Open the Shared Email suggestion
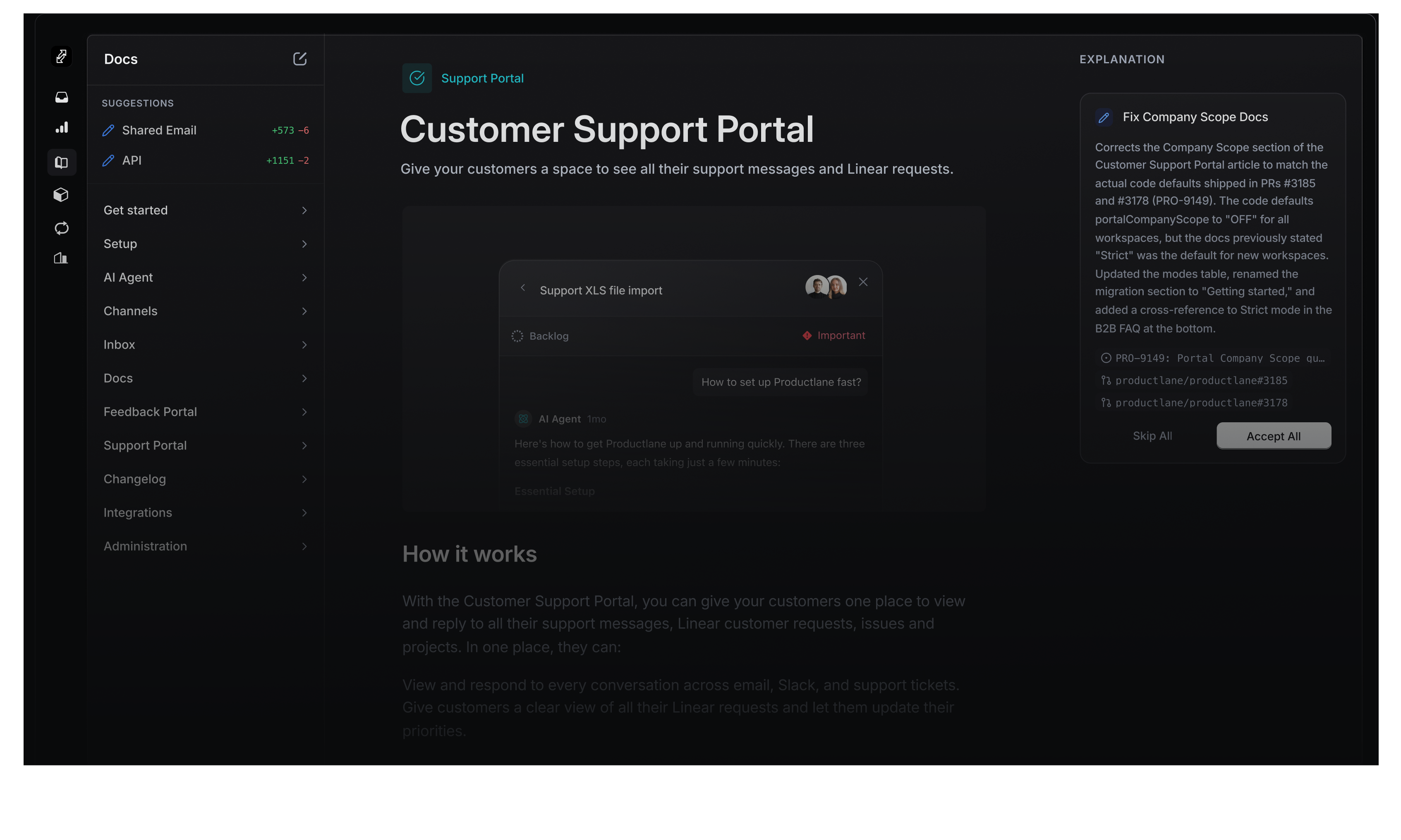This screenshot has width=1401, height=840. pos(206,130)
